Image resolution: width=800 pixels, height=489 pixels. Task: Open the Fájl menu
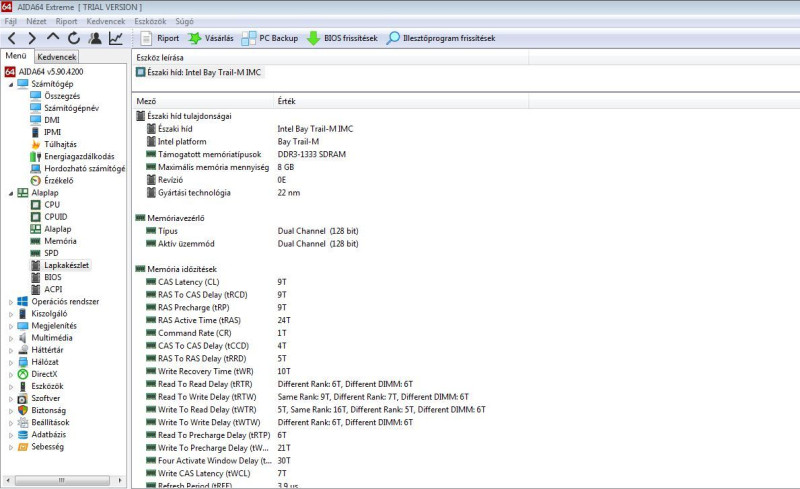(11, 21)
